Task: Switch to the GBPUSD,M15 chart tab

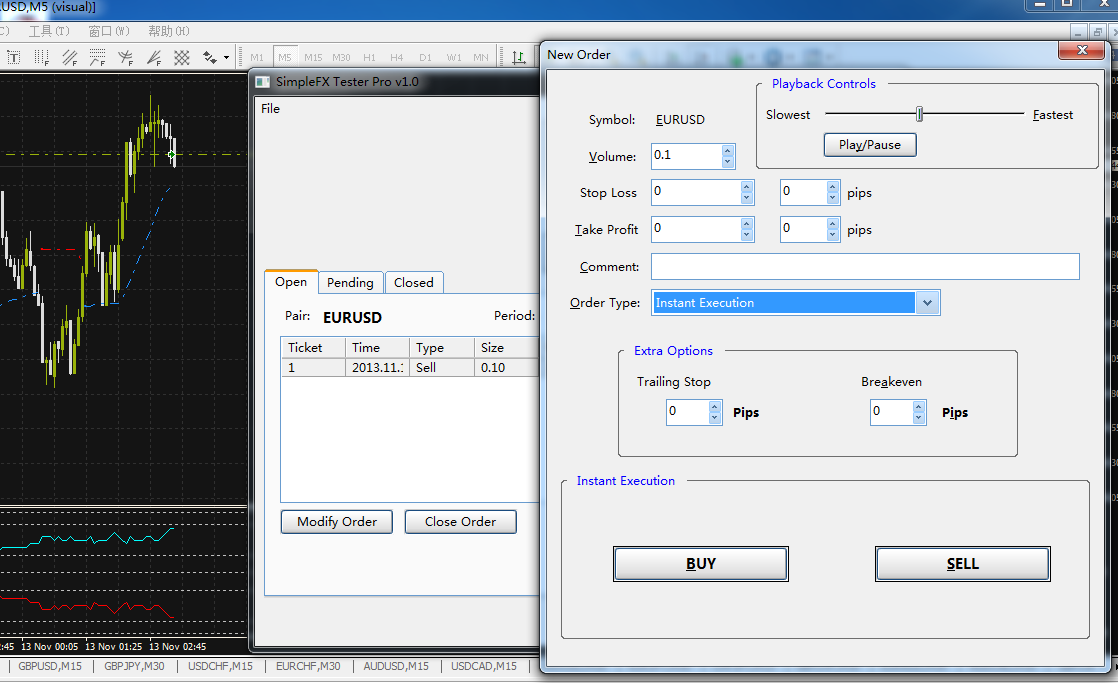Action: pyautogui.click(x=50, y=666)
